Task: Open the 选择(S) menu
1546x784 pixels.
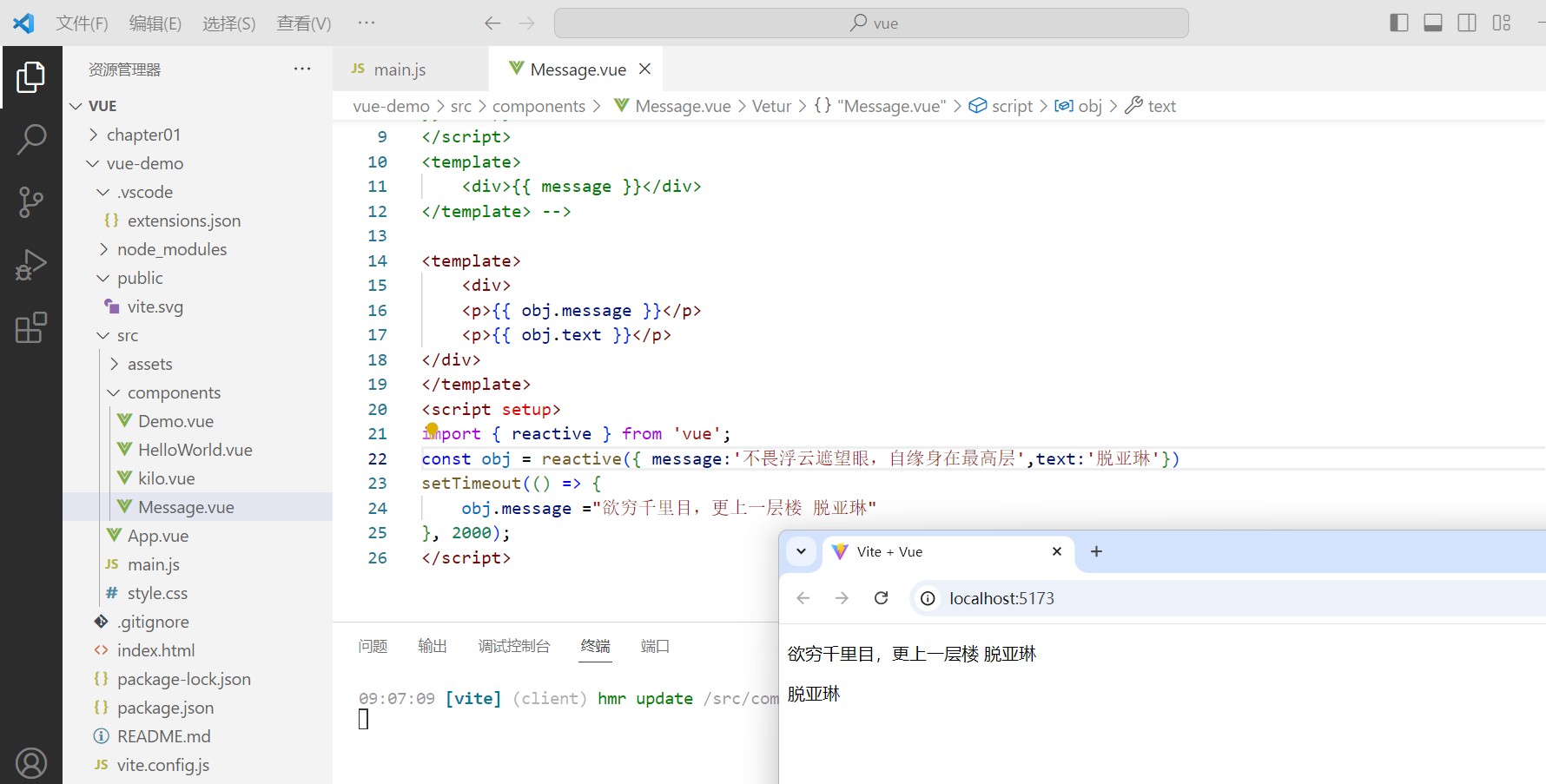Action: pyautogui.click(x=229, y=23)
